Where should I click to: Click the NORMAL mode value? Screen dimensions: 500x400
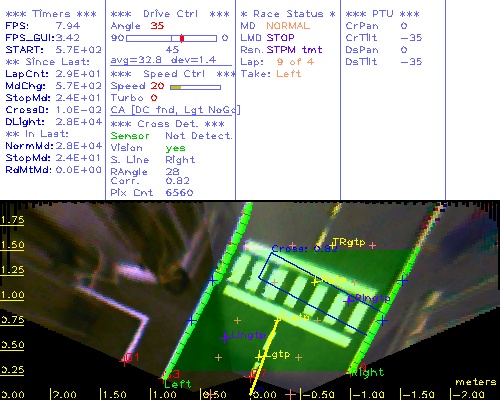click(288, 26)
